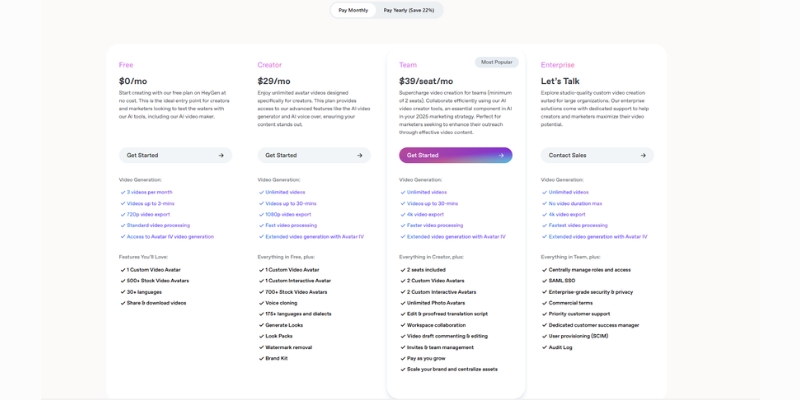Switch to Pay Yearly (Save 22%)
The width and height of the screenshot is (800, 400).
point(409,10)
